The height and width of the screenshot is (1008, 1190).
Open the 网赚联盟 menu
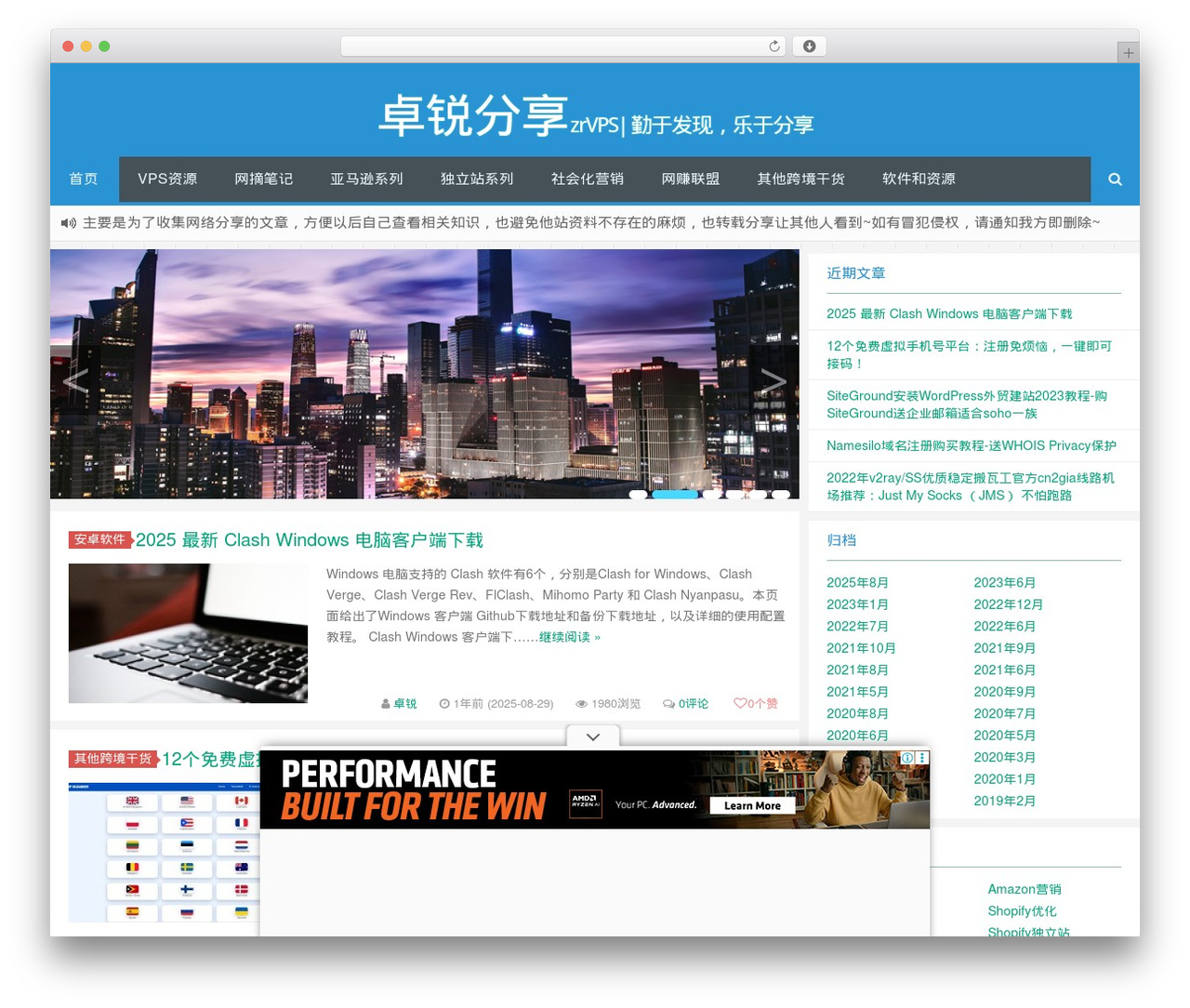[691, 179]
